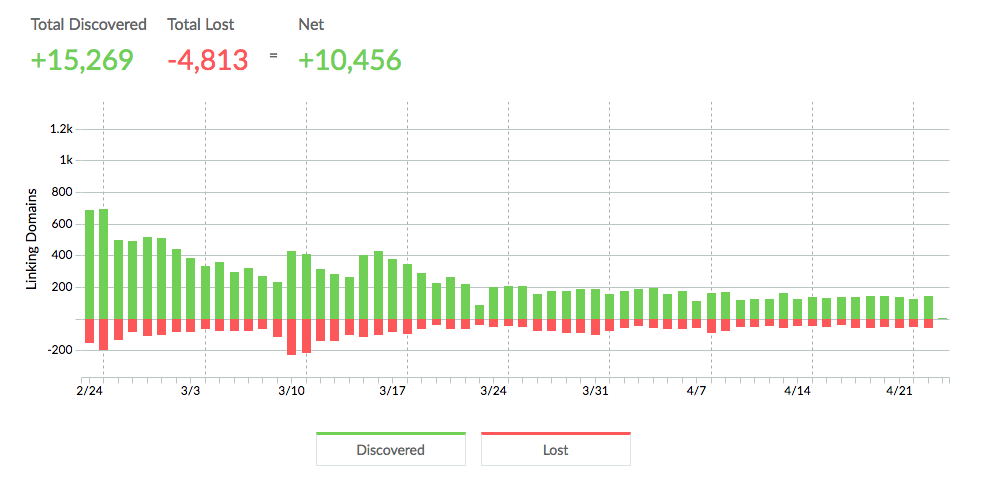Click the -4,813 Total Lost value
Image resolution: width=987 pixels, height=488 pixels.
tap(207, 60)
